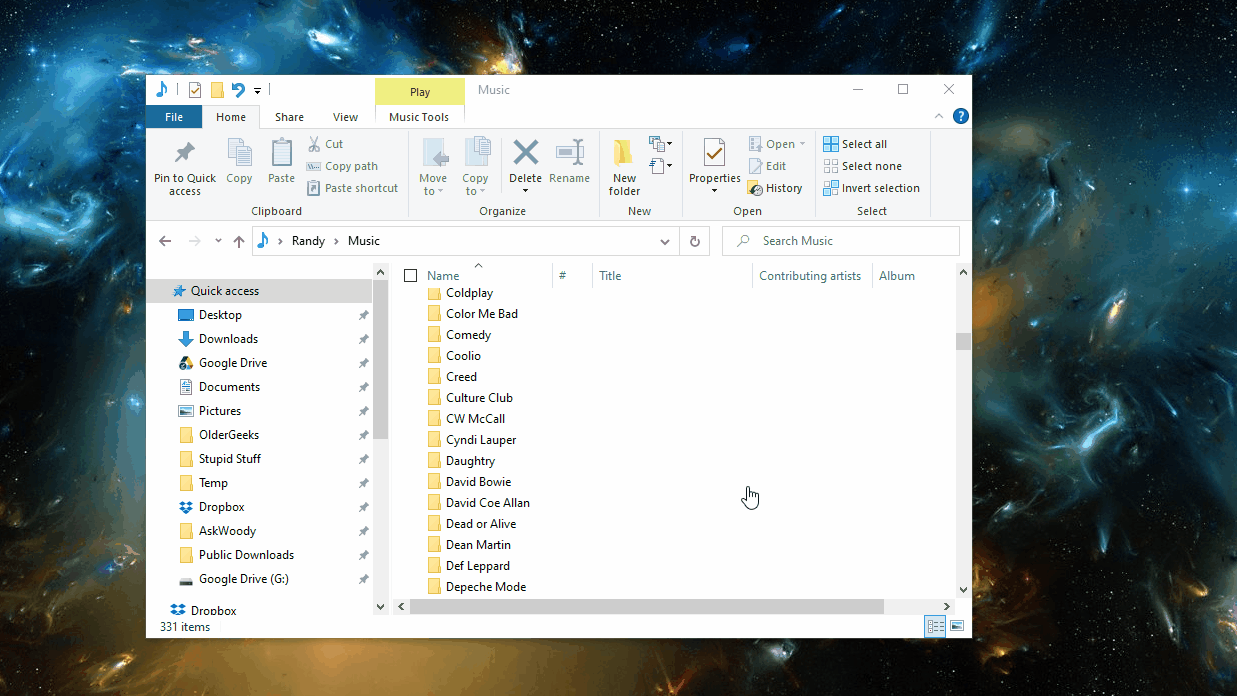Switch to Details view in the status bar
This screenshot has width=1237, height=696.
[936, 626]
